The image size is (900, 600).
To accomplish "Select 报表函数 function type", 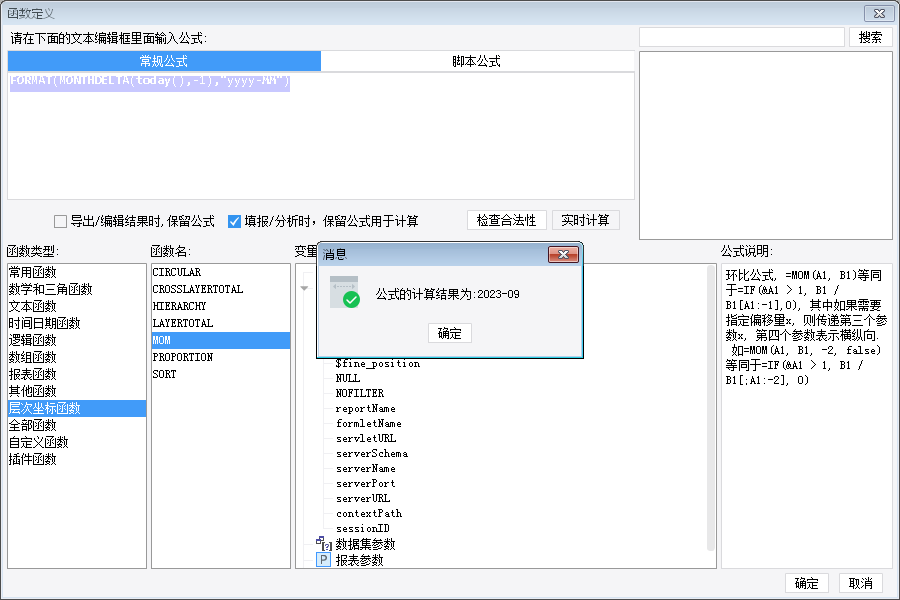I will (77, 374).
